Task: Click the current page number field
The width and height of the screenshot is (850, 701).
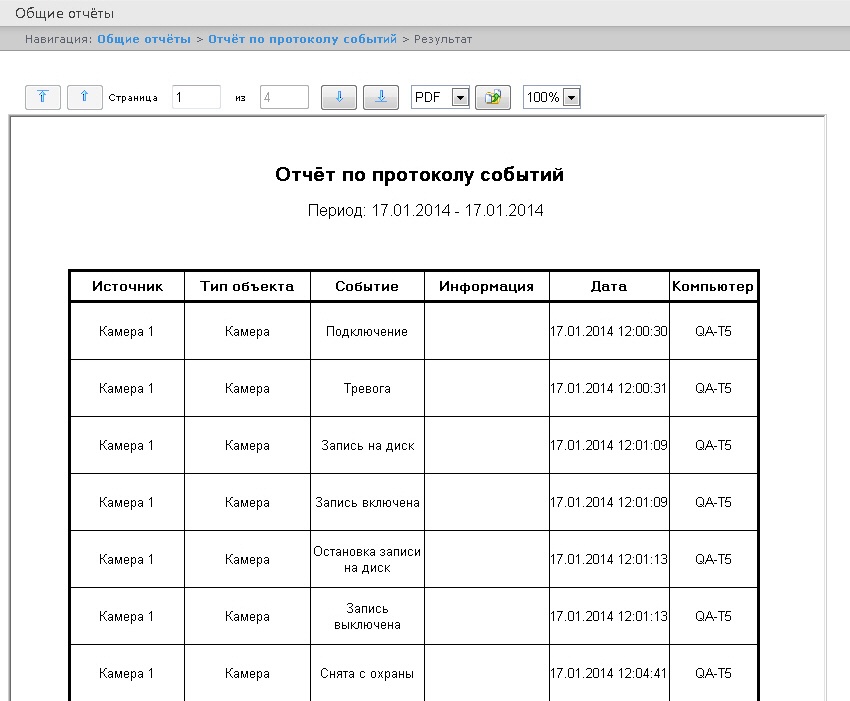Action: [x=195, y=97]
